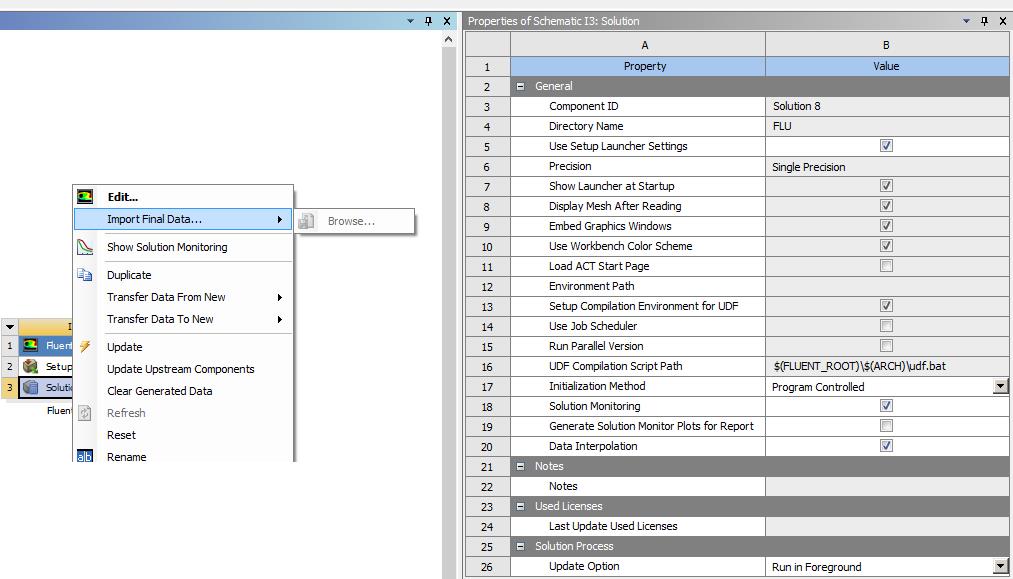Screen dimensions: 1013x579
Task: Open Properties panel options dropdown arrow
Action: click(966, 21)
